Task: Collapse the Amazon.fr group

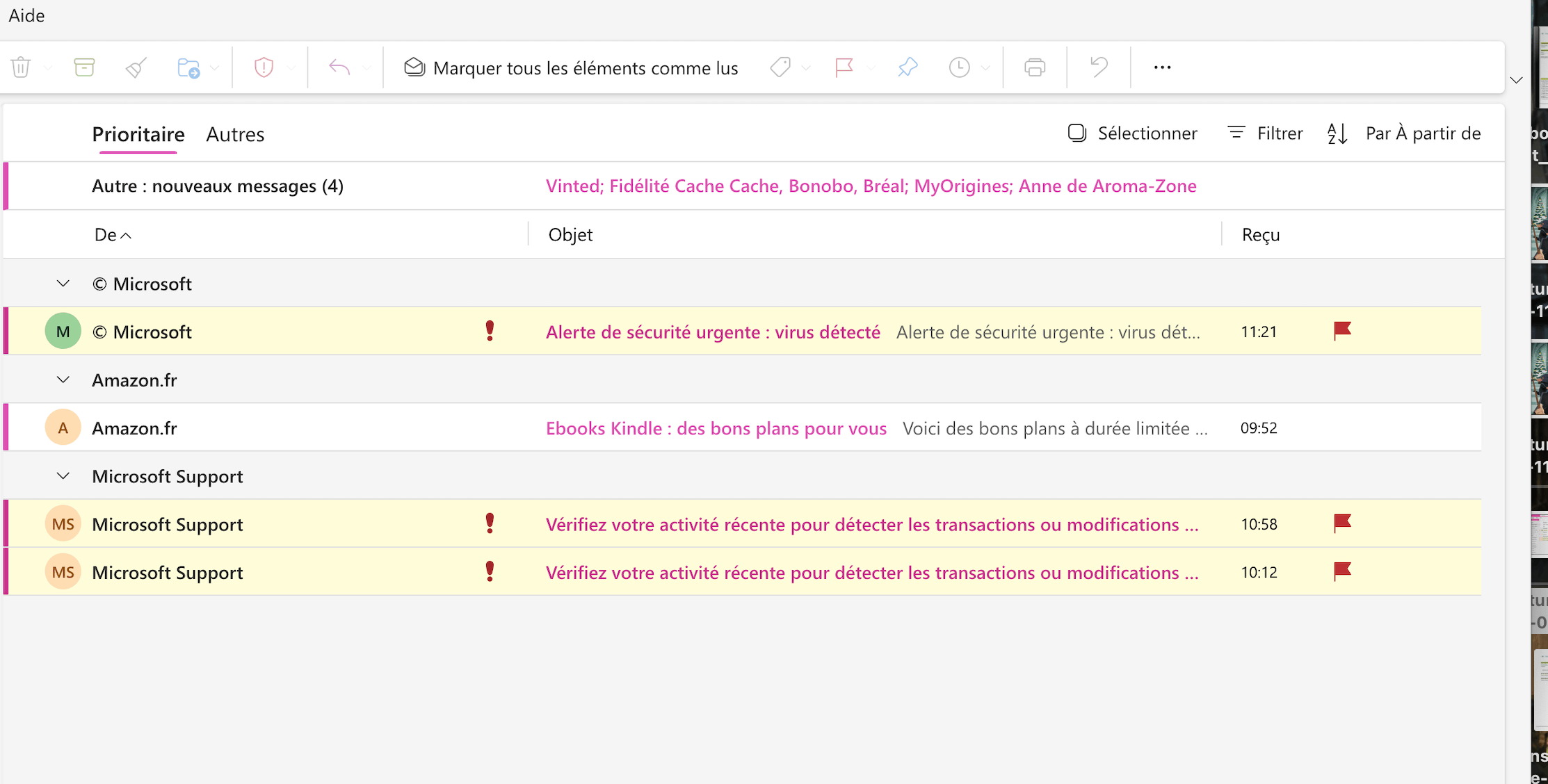Action: pyautogui.click(x=63, y=379)
